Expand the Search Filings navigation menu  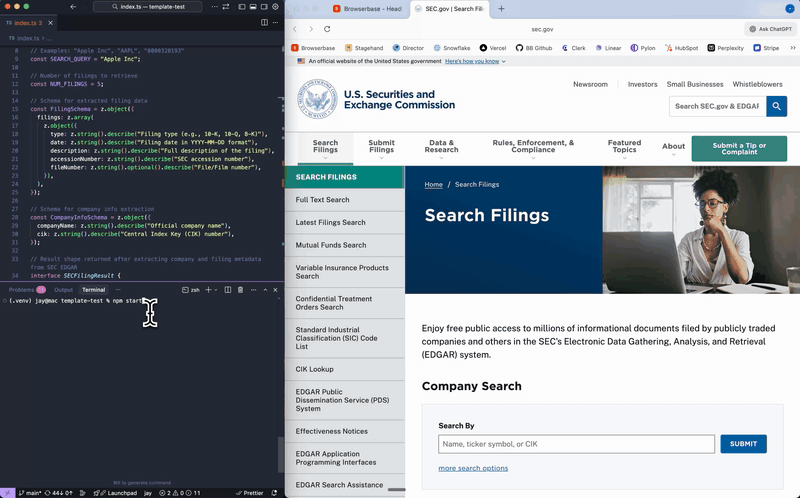tap(325, 148)
